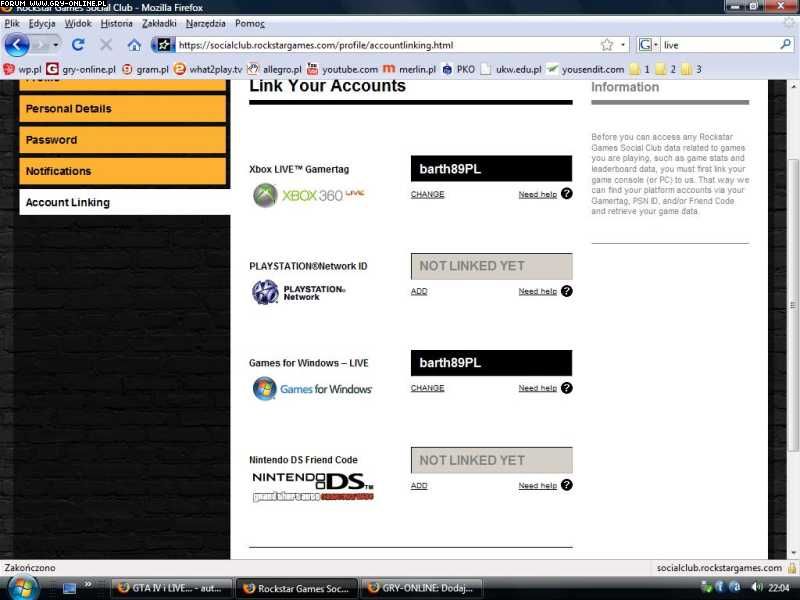
Task: Open the gry-online.pl bookmark
Action: pyautogui.click(x=81, y=69)
